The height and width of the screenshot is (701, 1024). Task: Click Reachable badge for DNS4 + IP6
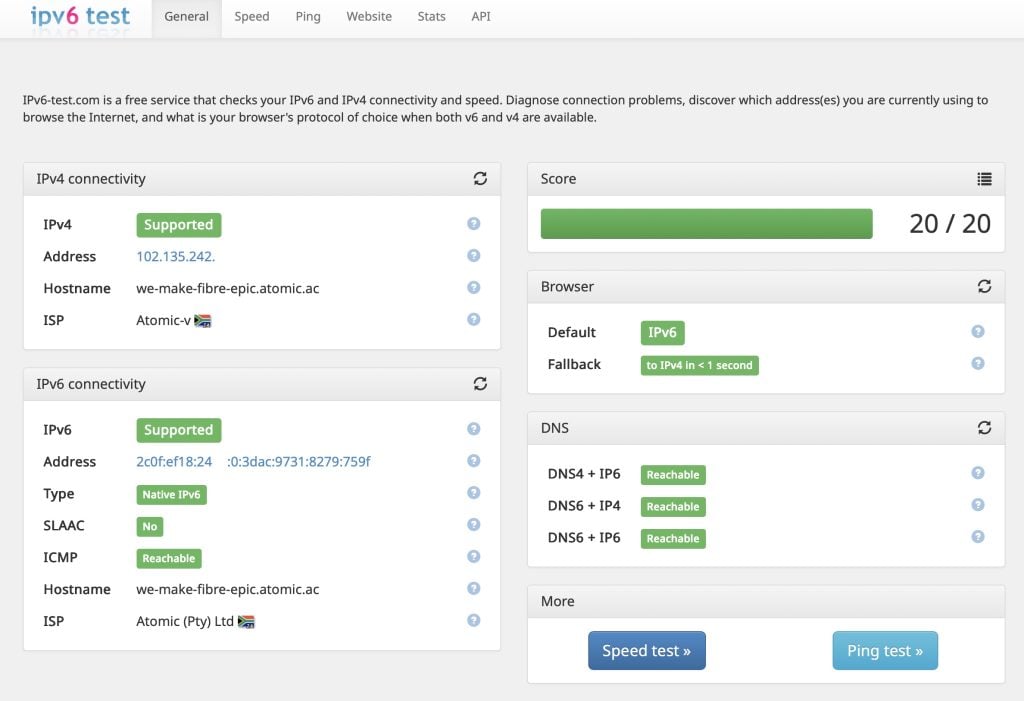click(x=673, y=475)
